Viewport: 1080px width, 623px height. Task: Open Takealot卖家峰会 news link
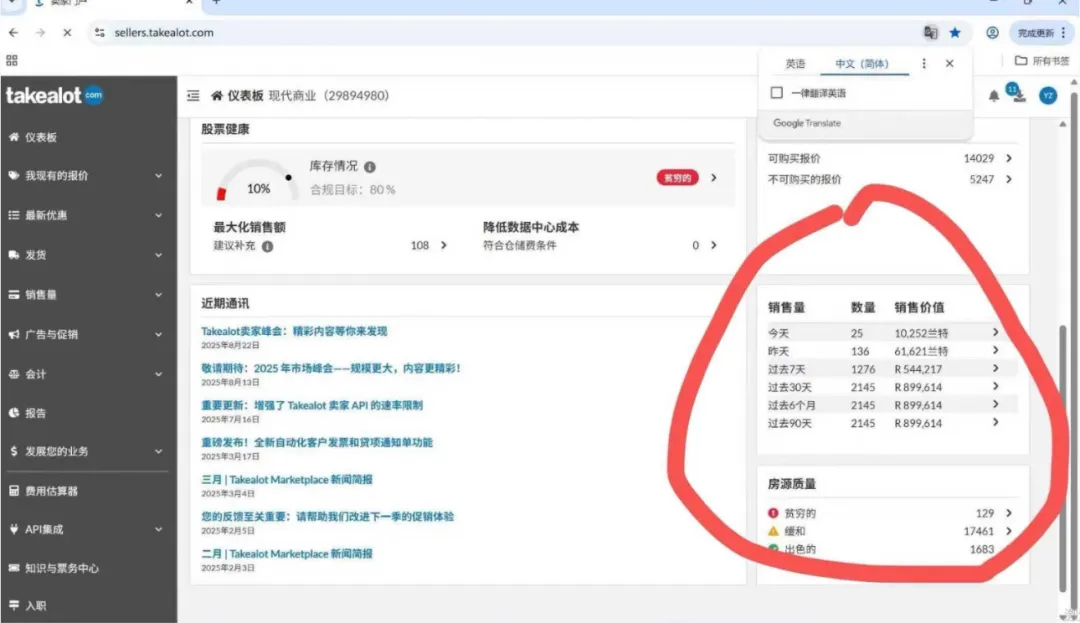[294, 331]
